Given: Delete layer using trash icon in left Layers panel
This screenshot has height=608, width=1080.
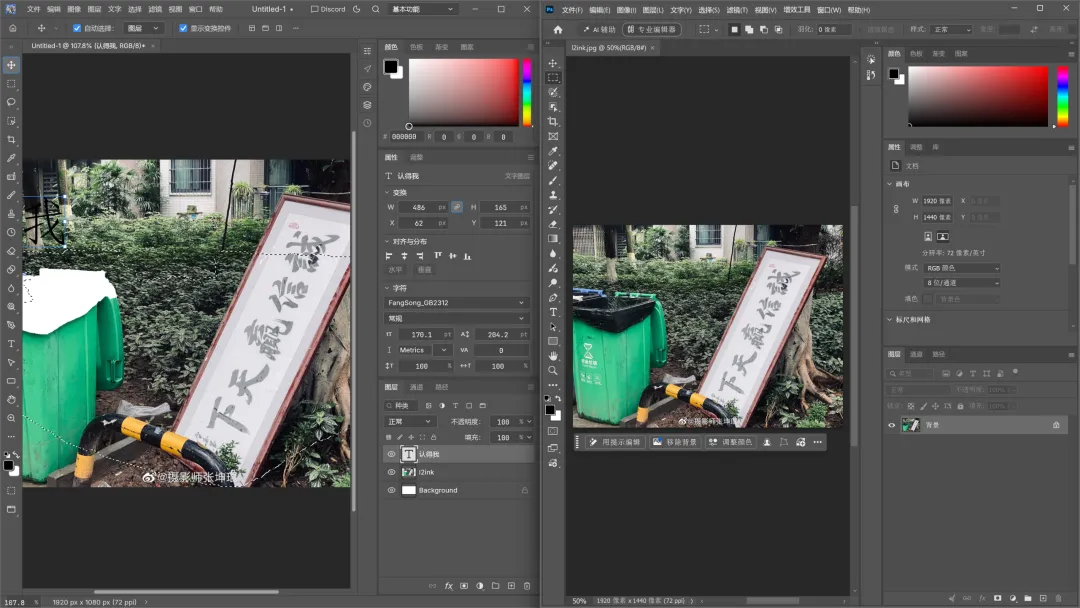Looking at the screenshot, I should point(527,586).
